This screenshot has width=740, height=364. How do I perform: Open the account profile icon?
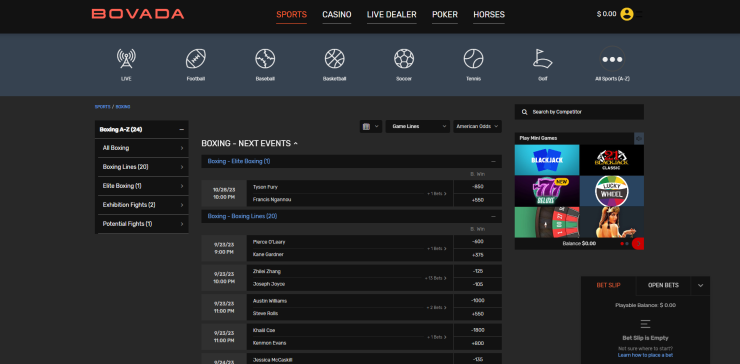click(627, 14)
